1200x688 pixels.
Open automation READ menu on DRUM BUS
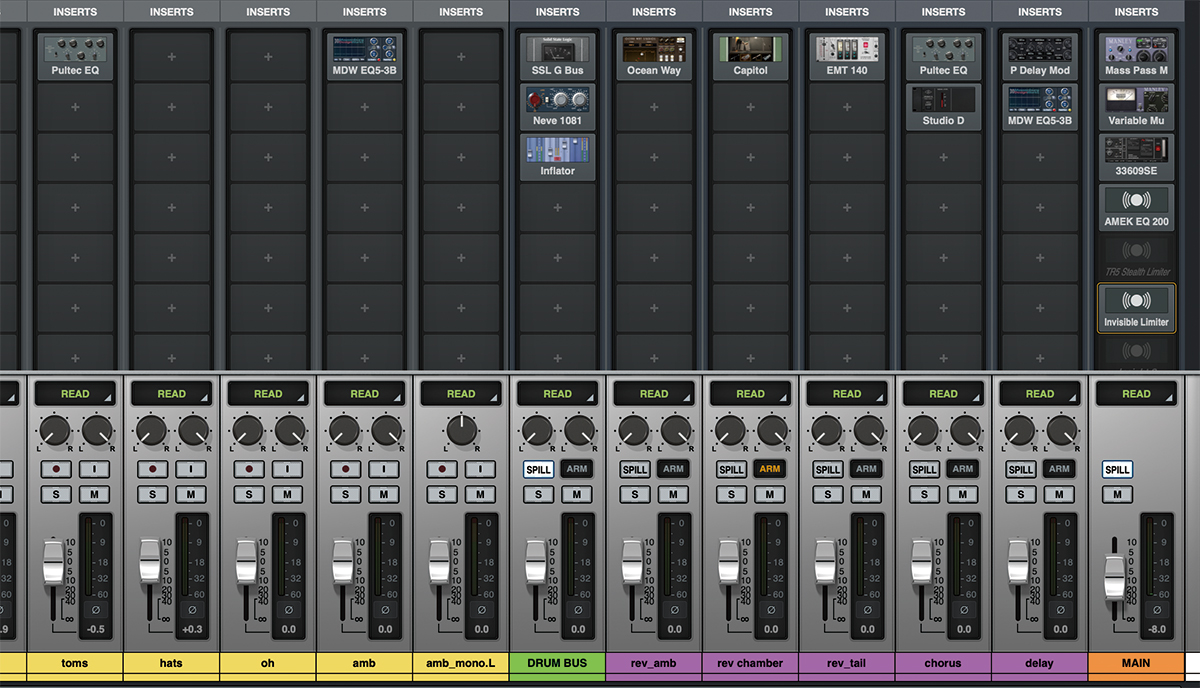pyautogui.click(x=558, y=394)
